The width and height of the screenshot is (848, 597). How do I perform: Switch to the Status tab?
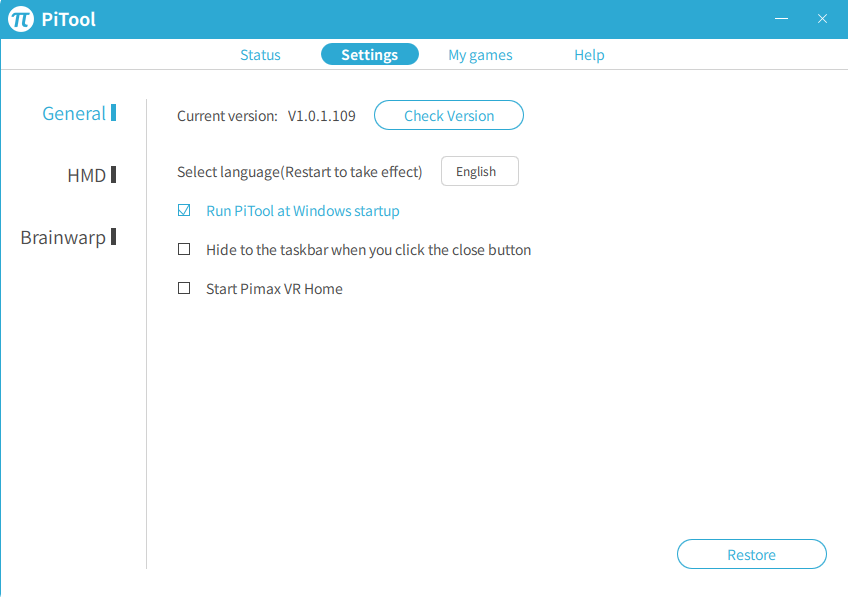[x=260, y=55]
